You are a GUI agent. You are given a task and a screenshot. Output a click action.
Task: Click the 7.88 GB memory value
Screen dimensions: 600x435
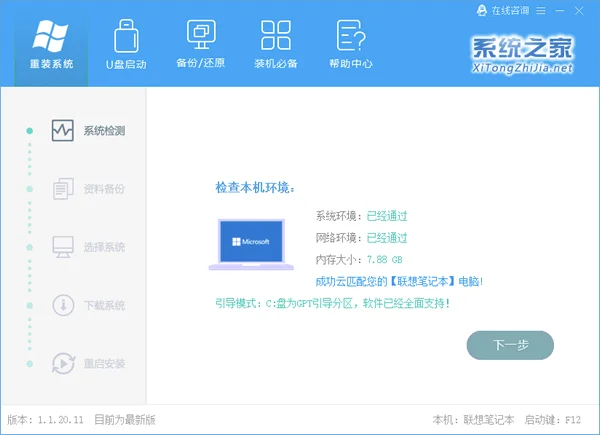pos(385,260)
